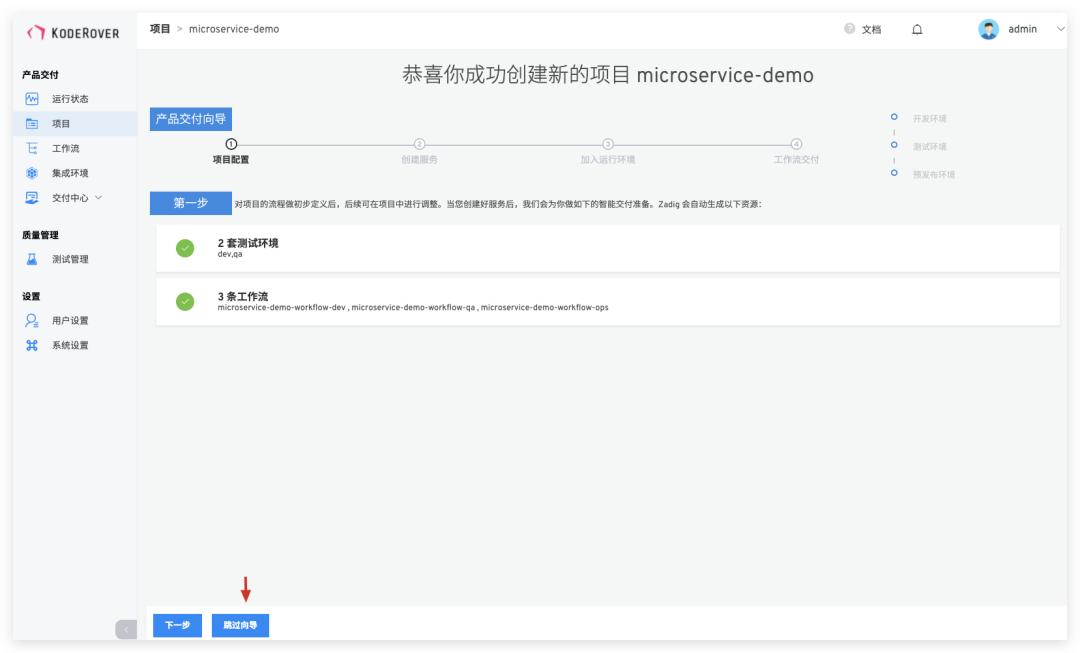Expand the 交付中心 submenu chevron
The image size is (1080, 653).
98,198
